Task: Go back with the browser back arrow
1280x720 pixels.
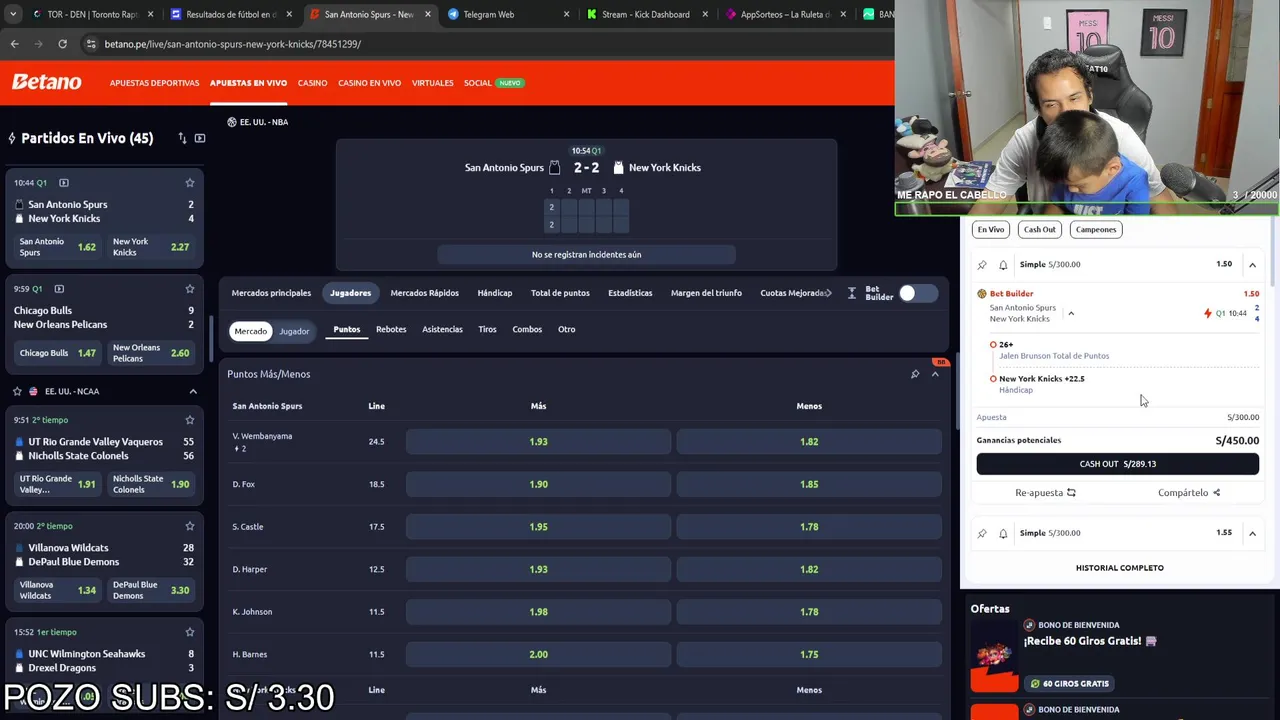Action: [x=14, y=44]
